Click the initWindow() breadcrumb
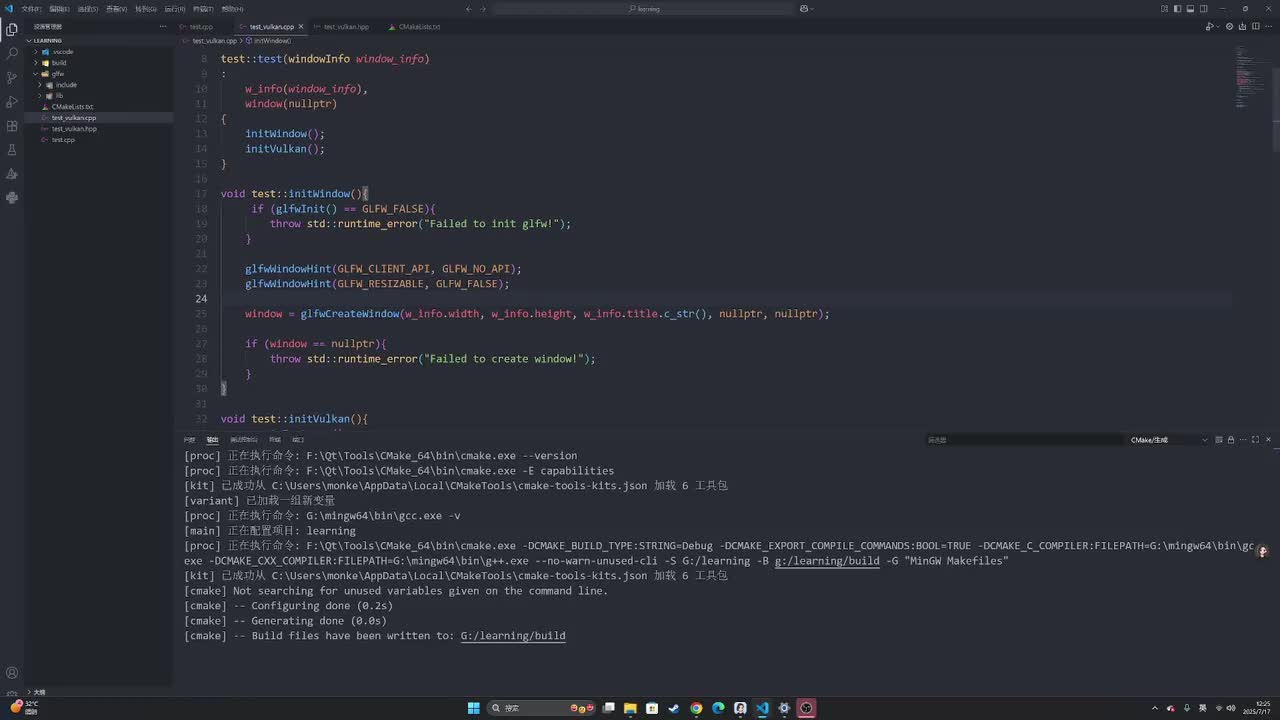1280x720 pixels. click(272, 41)
